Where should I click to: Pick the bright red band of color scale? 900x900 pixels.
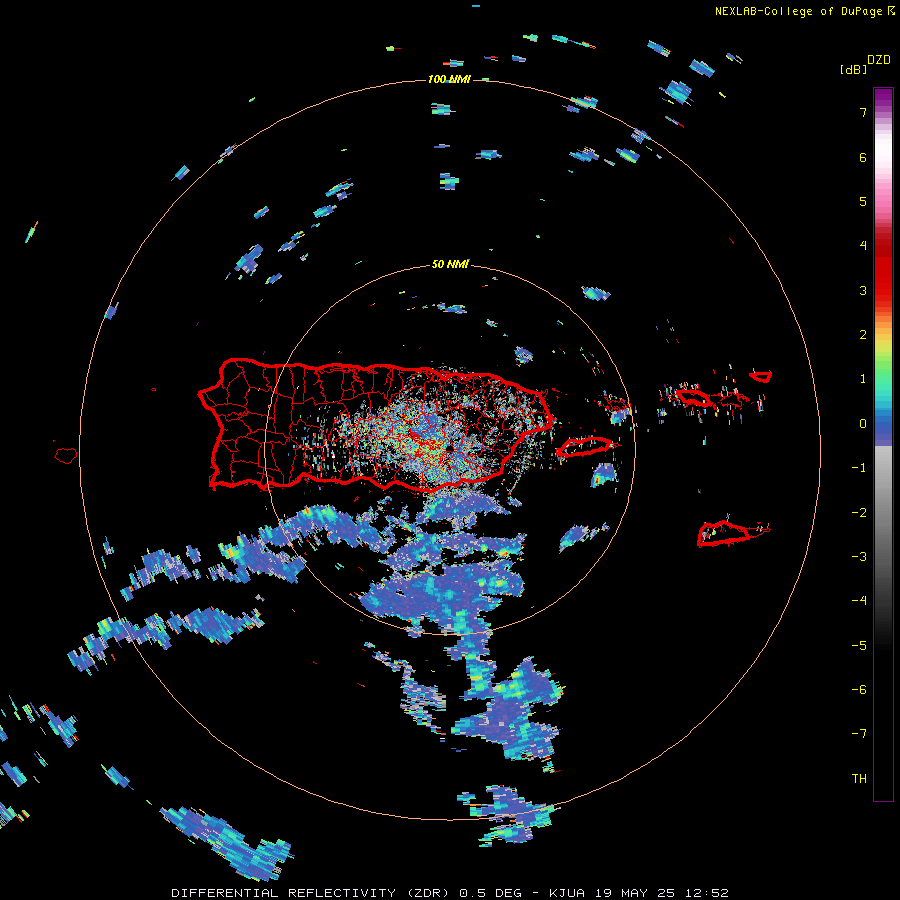click(883, 281)
